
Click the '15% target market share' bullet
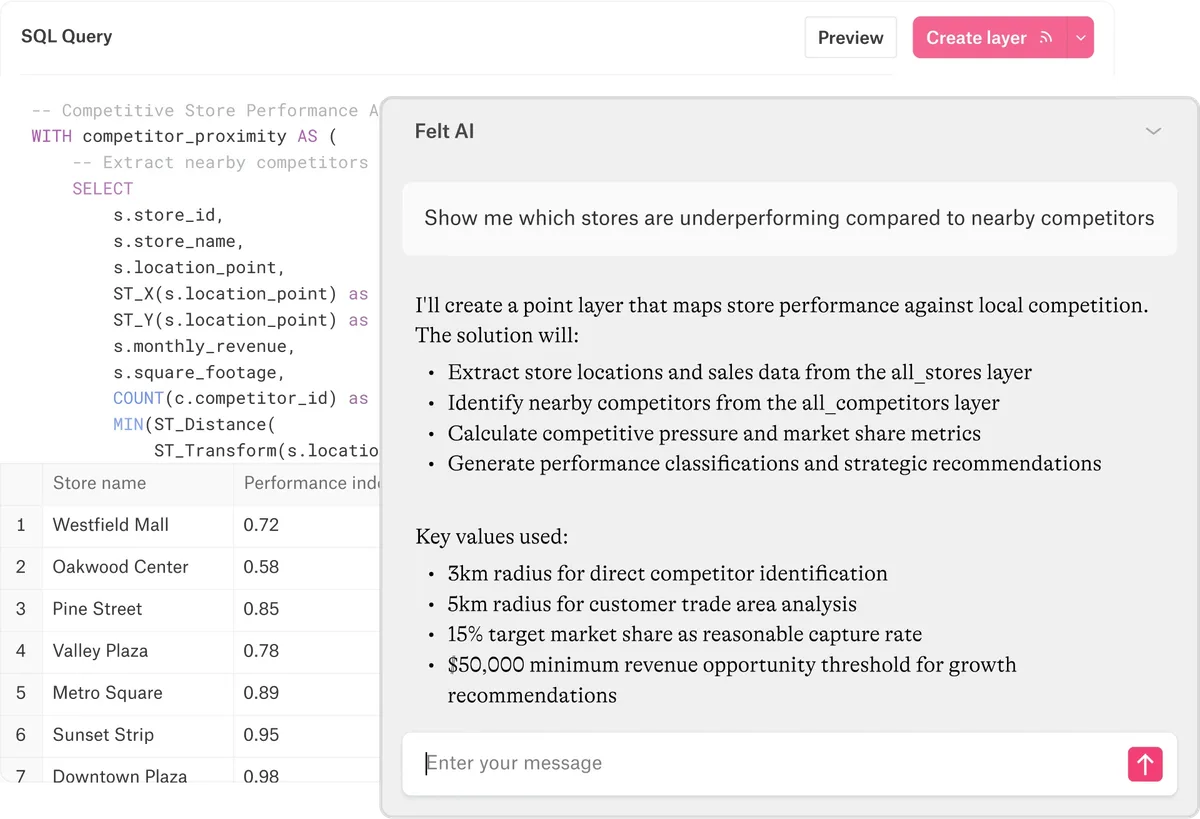point(684,635)
